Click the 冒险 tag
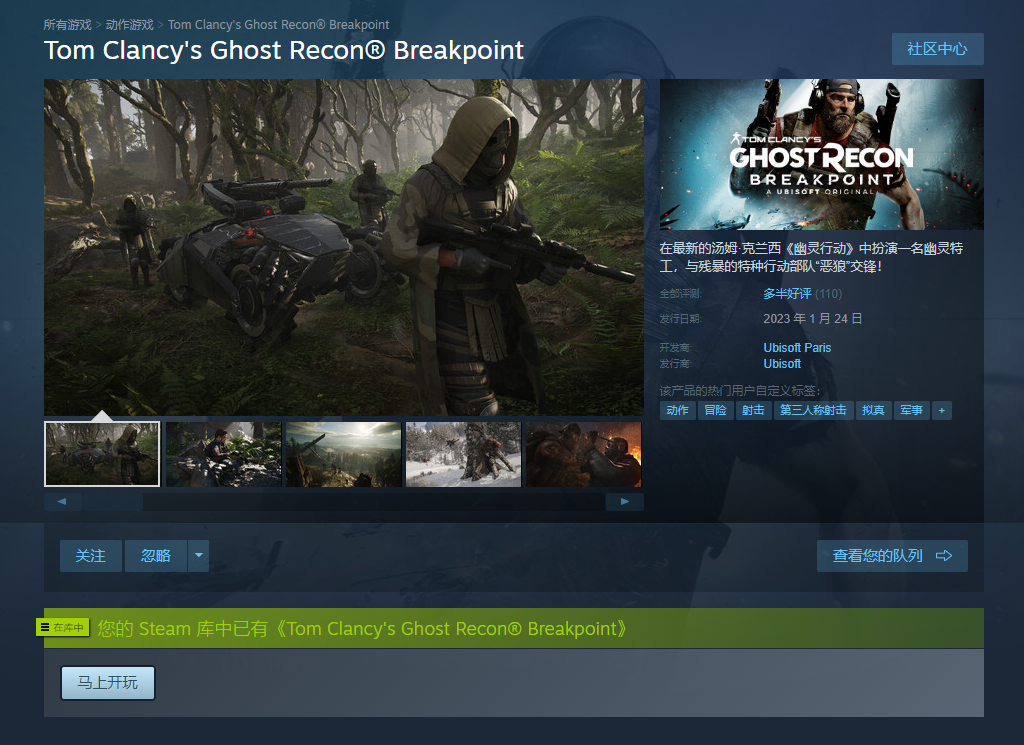Viewport: 1024px width, 745px height. [716, 410]
